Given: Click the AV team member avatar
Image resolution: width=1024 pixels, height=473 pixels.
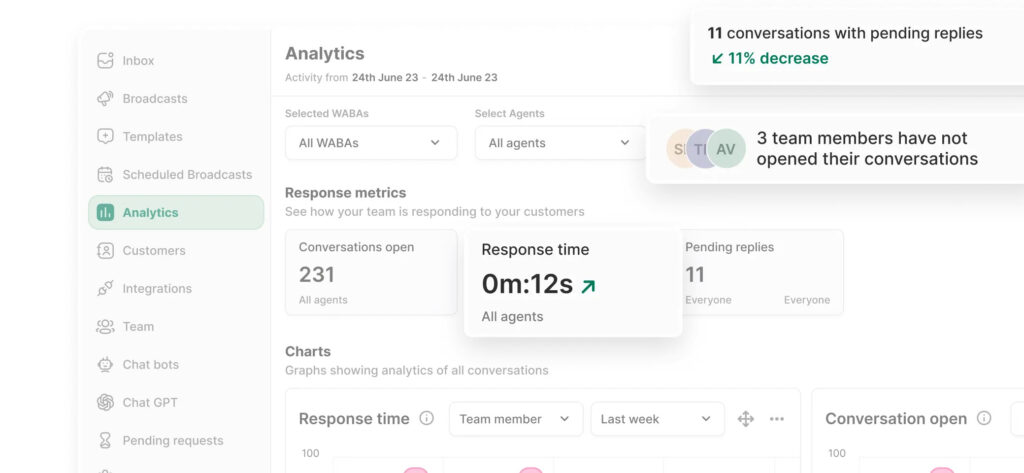Looking at the screenshot, I should 727,149.
